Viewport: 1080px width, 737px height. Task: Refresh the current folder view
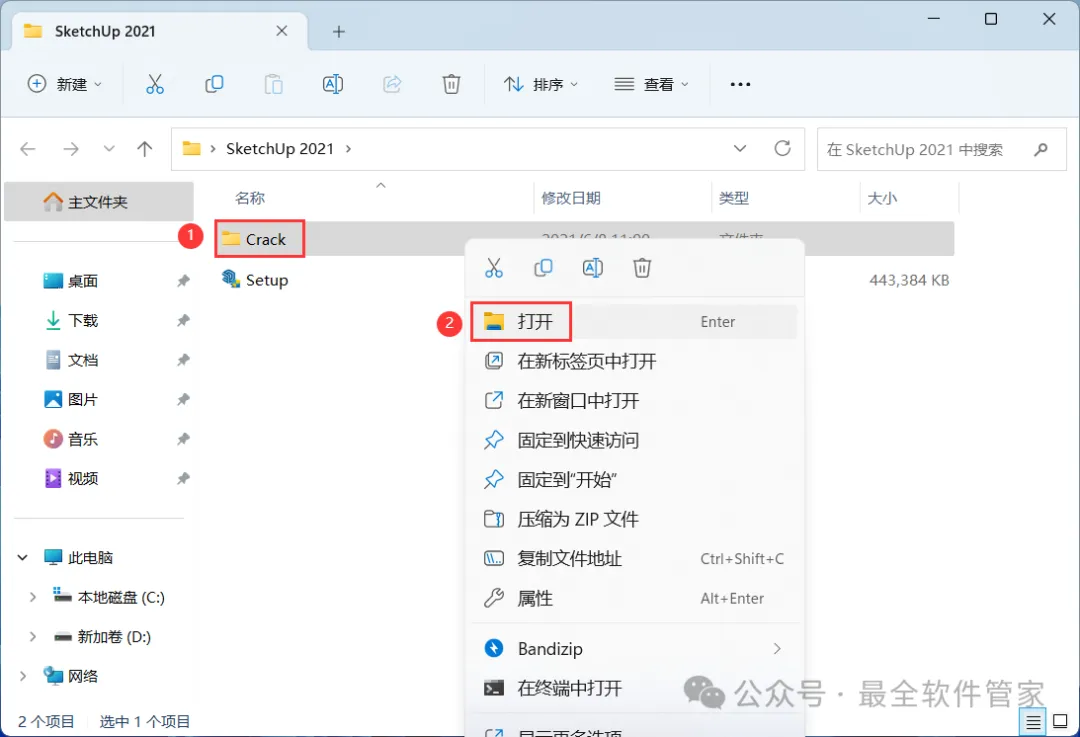coord(782,148)
